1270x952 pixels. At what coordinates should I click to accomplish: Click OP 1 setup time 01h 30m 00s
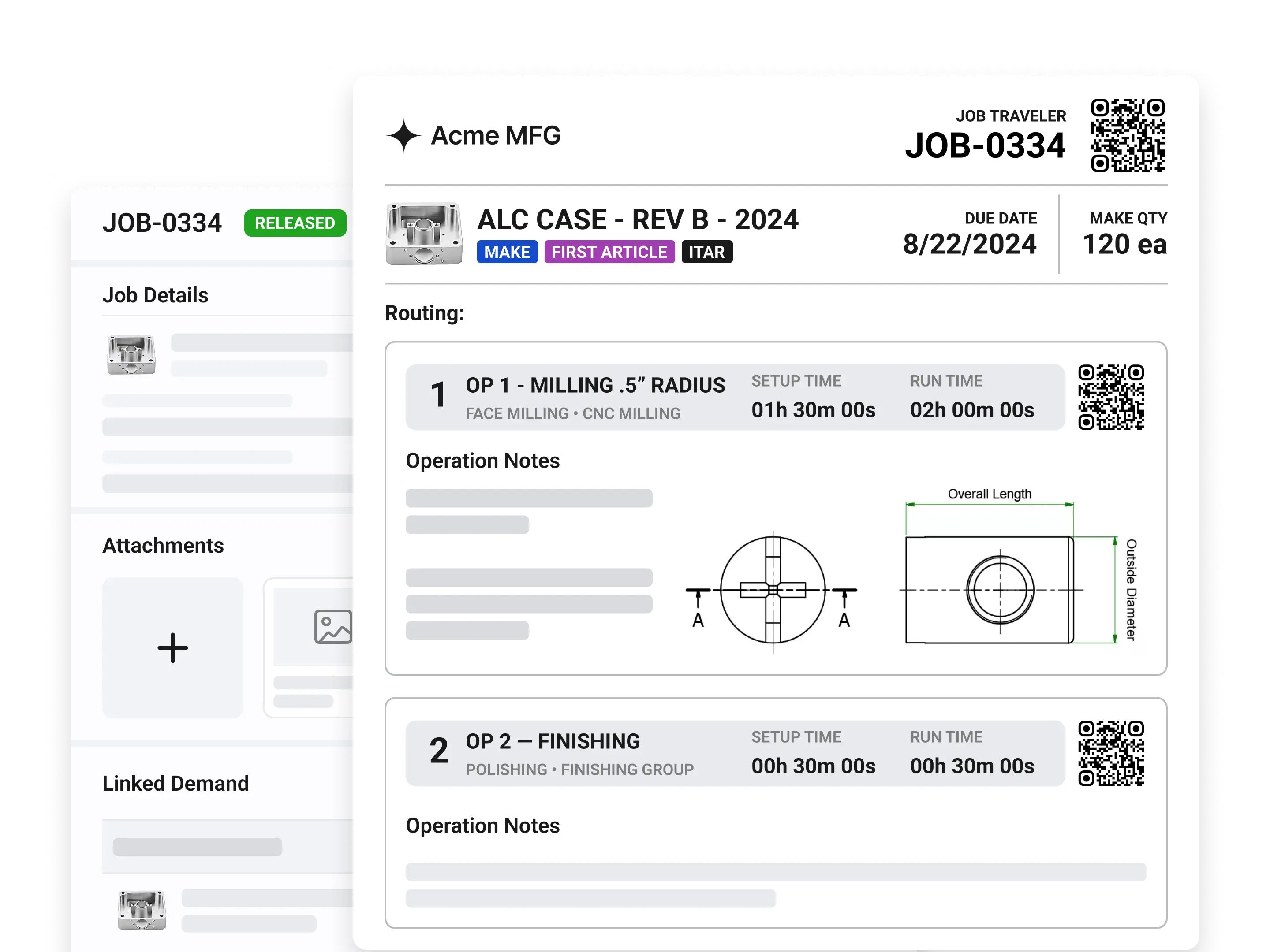click(x=814, y=410)
